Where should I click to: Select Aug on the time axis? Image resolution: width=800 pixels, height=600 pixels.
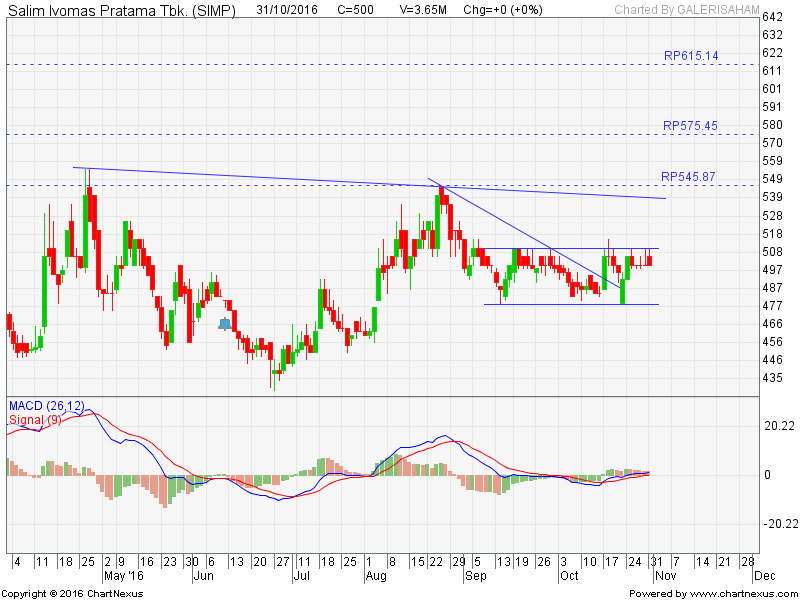[375, 577]
